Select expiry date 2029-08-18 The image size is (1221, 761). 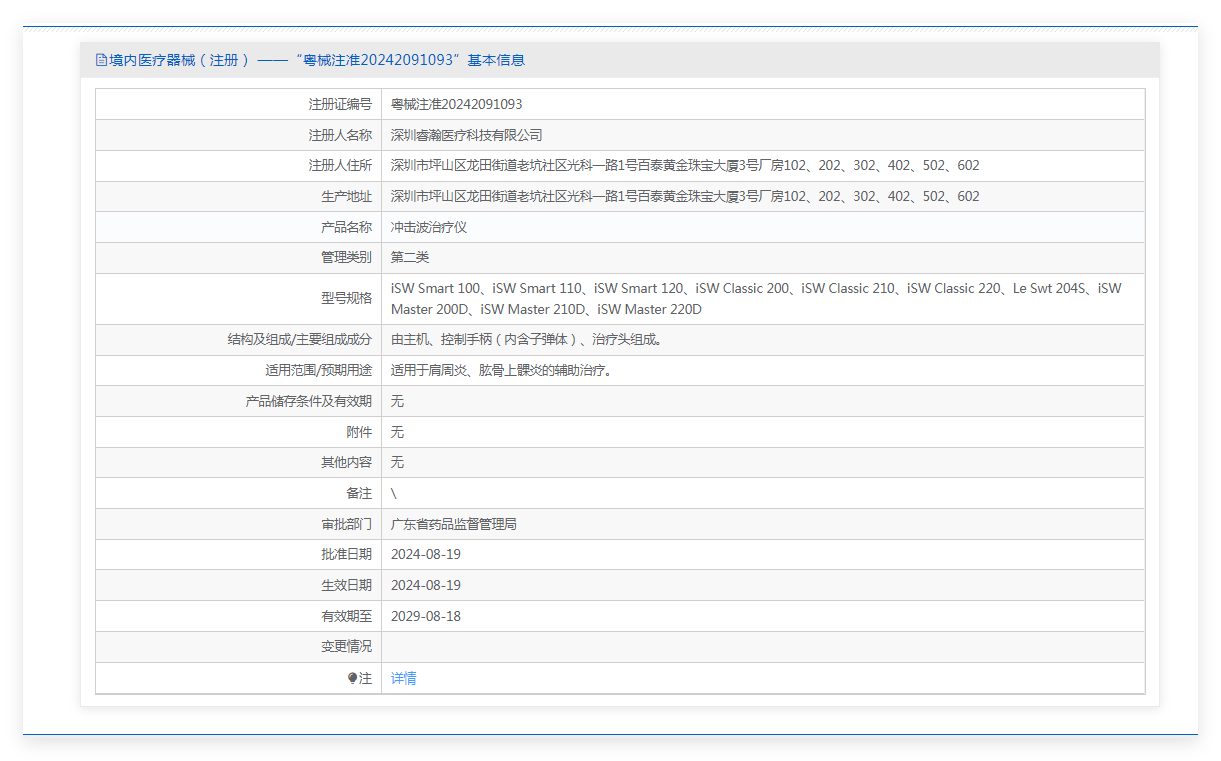coord(426,616)
